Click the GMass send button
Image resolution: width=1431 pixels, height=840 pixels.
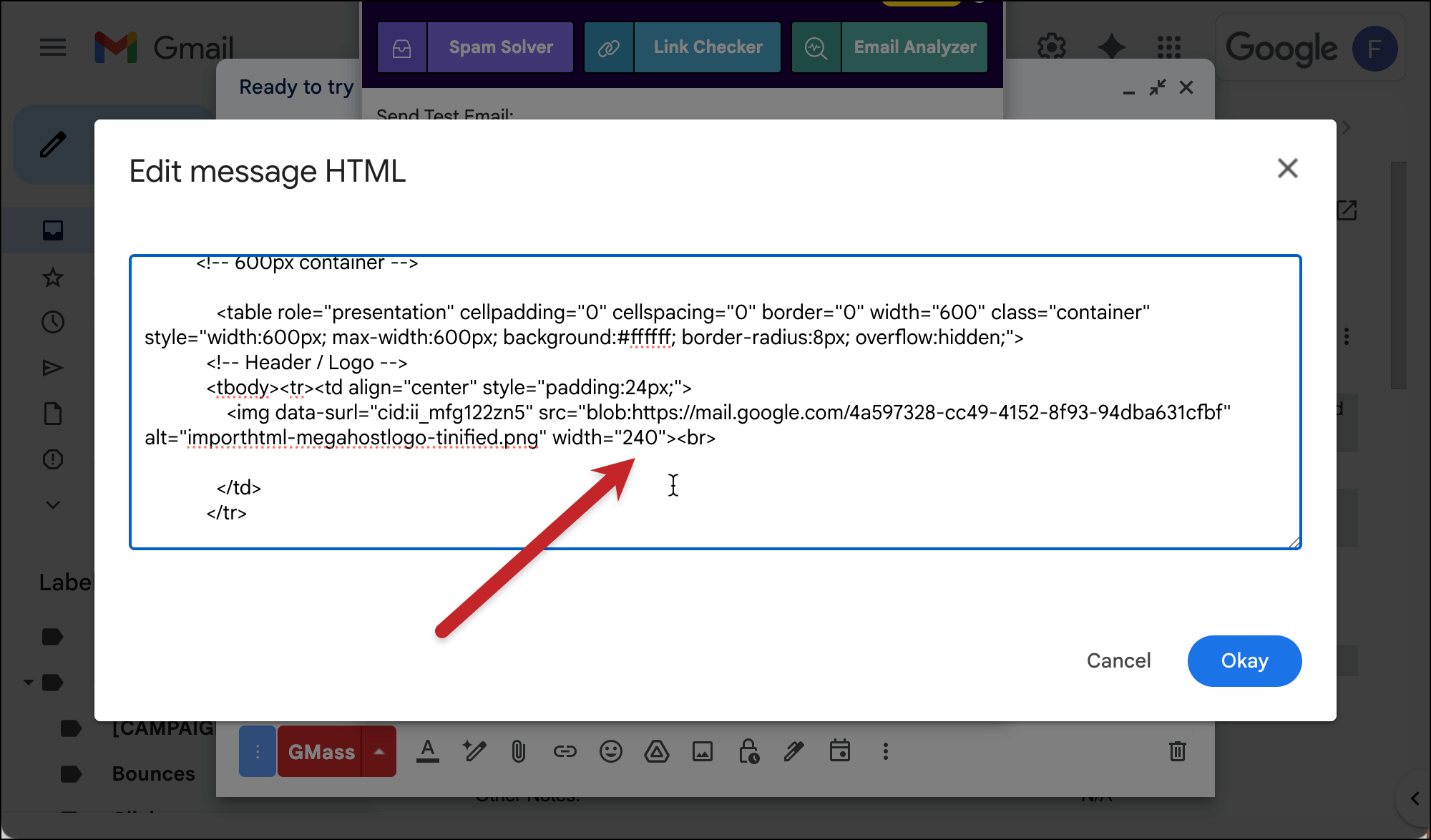[321, 752]
